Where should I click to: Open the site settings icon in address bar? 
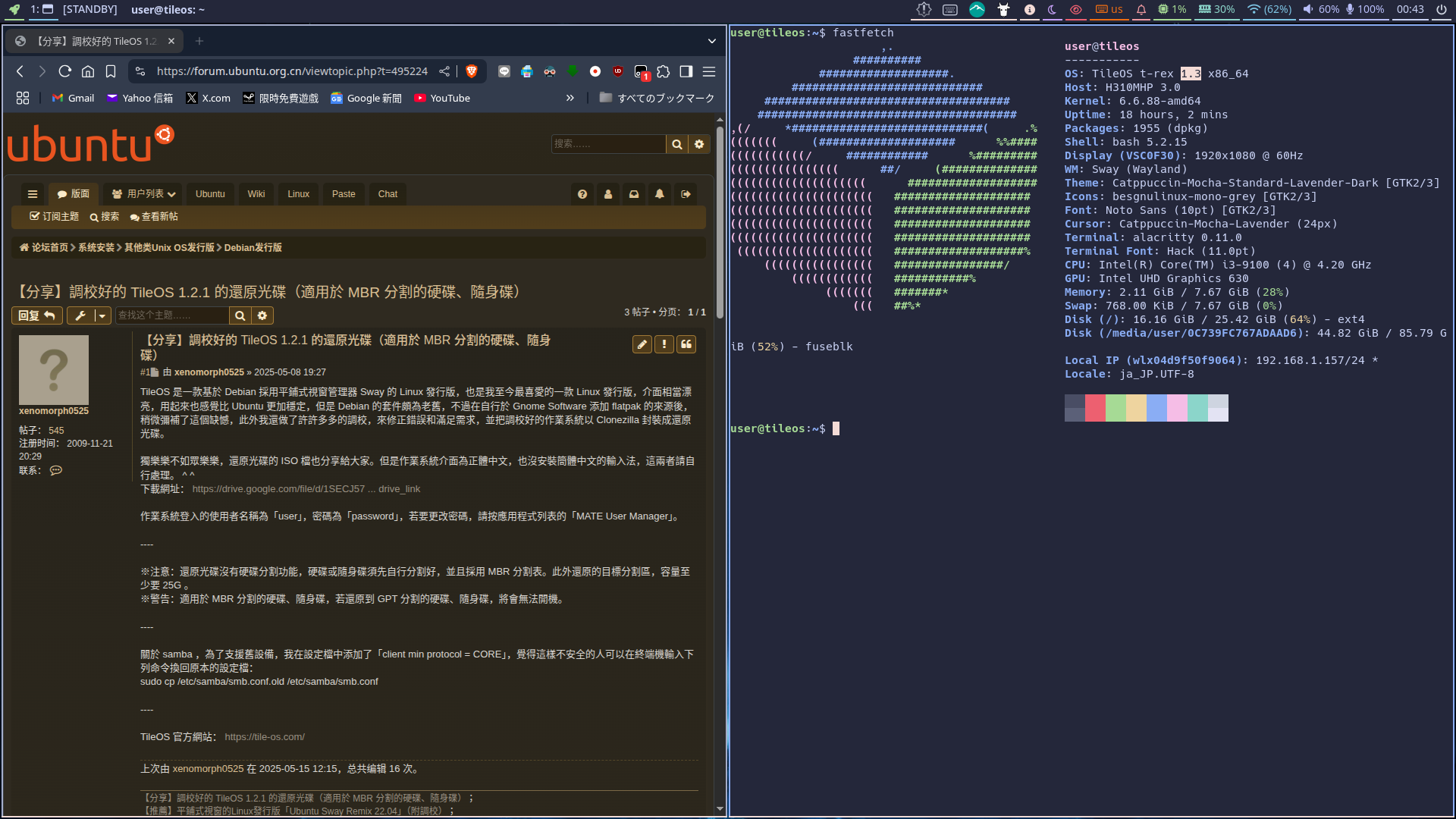[x=140, y=71]
